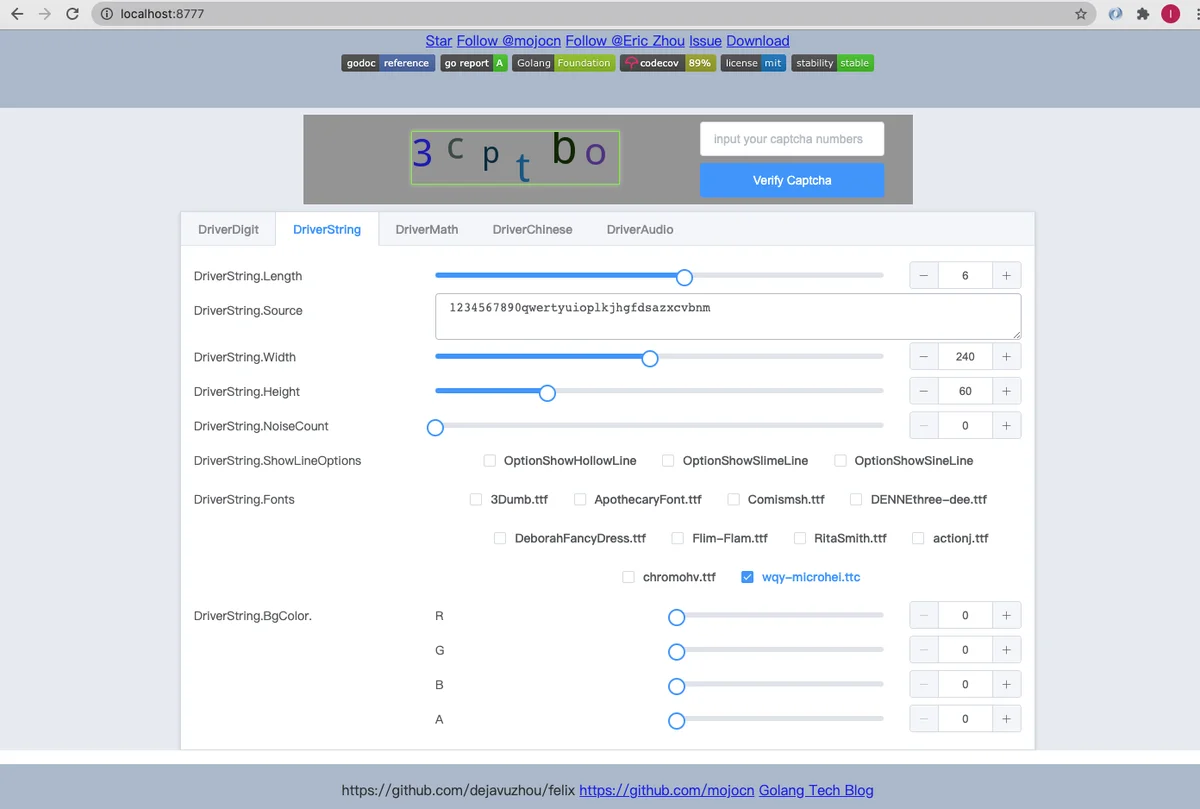
Task: Open the Extensions puzzle icon
Action: point(1143,14)
